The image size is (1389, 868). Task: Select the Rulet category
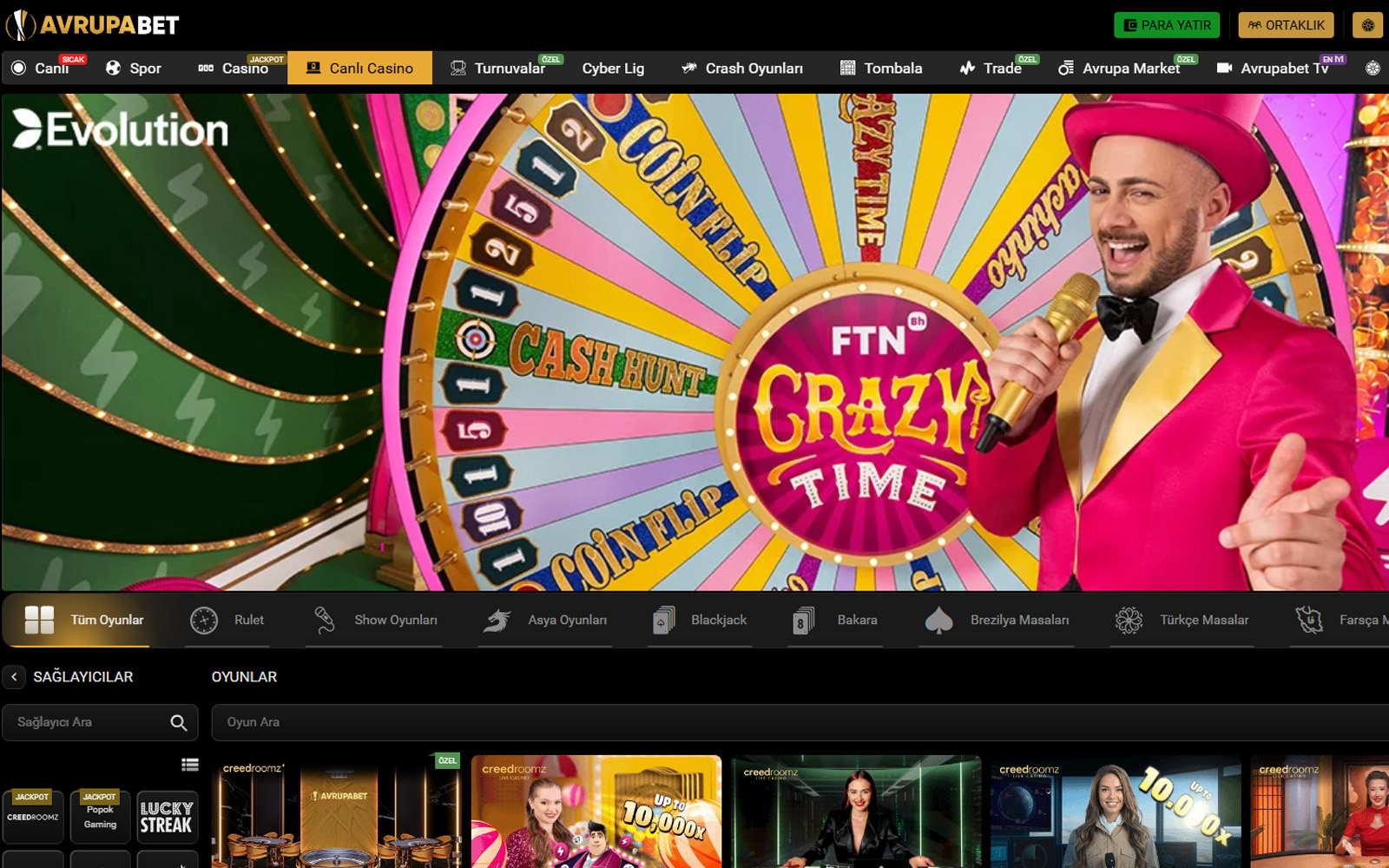tap(227, 620)
